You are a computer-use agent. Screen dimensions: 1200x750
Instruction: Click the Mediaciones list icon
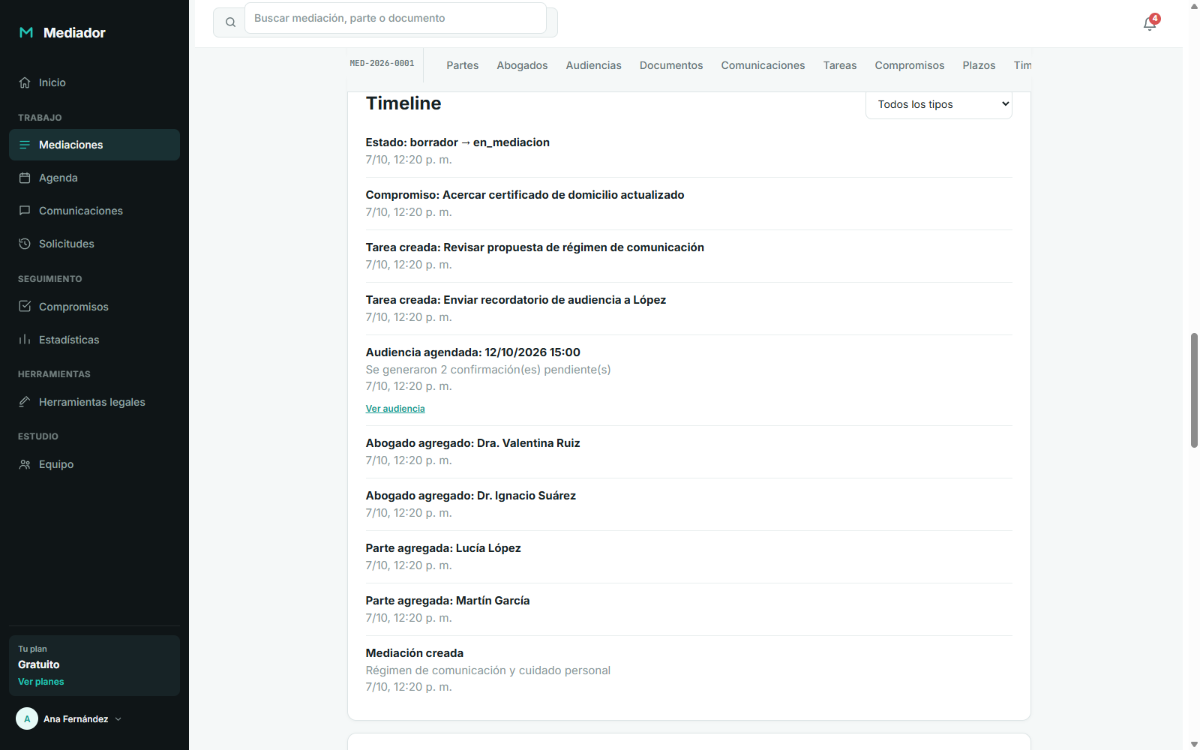point(25,145)
